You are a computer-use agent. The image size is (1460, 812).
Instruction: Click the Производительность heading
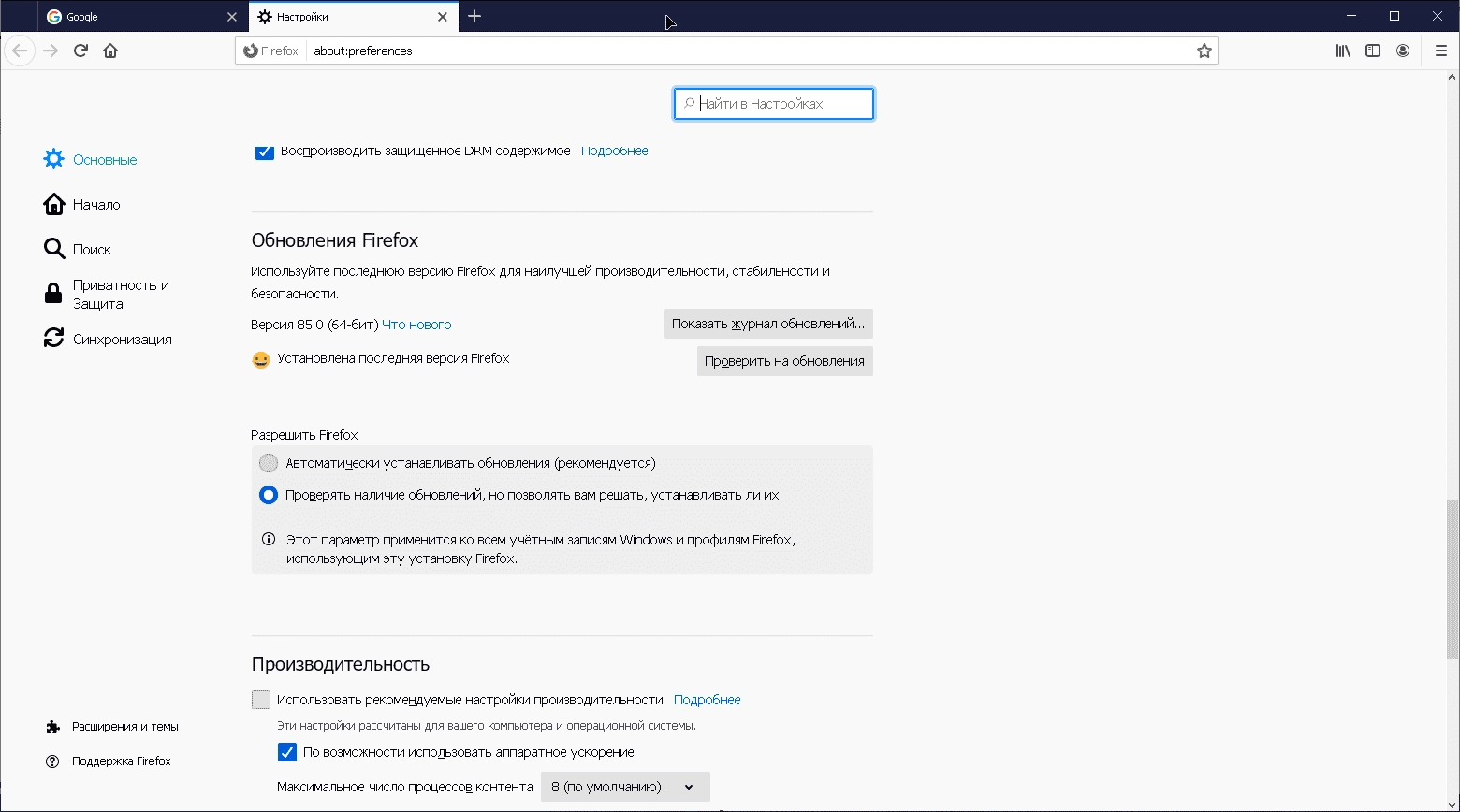(341, 664)
